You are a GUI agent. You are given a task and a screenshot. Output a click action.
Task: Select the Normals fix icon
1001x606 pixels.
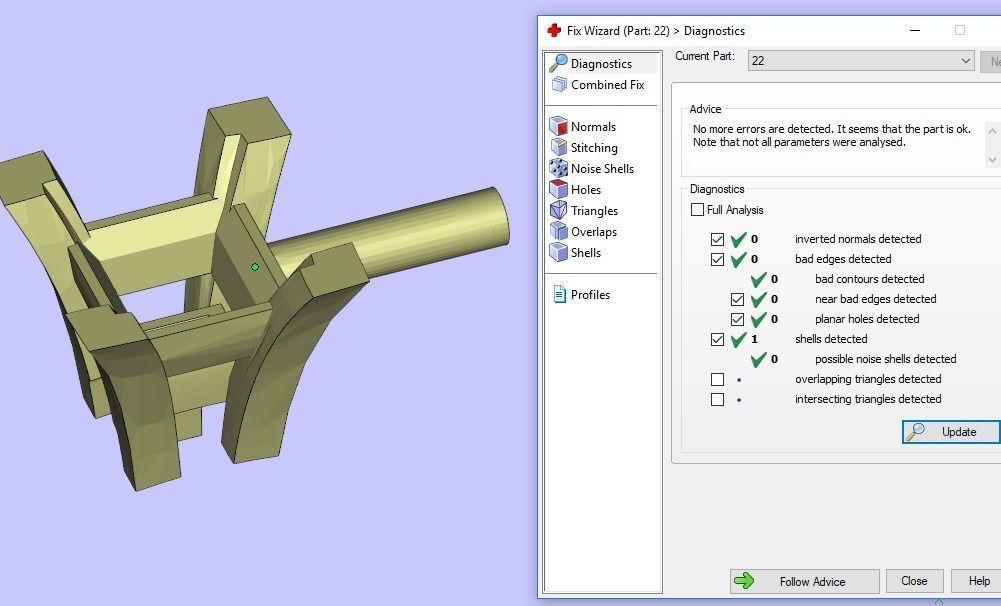click(559, 126)
